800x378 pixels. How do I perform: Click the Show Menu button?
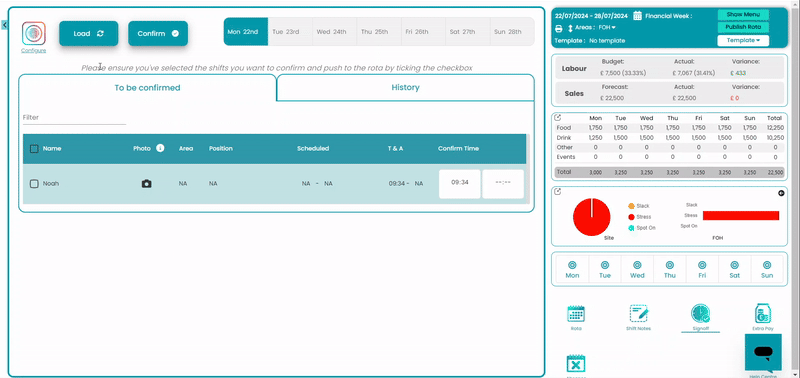coord(743,15)
